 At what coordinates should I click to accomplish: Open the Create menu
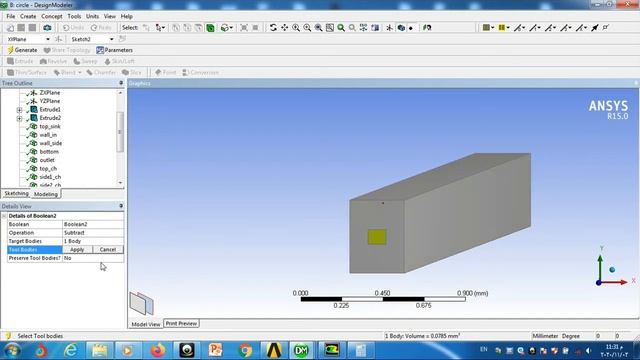[x=28, y=16]
